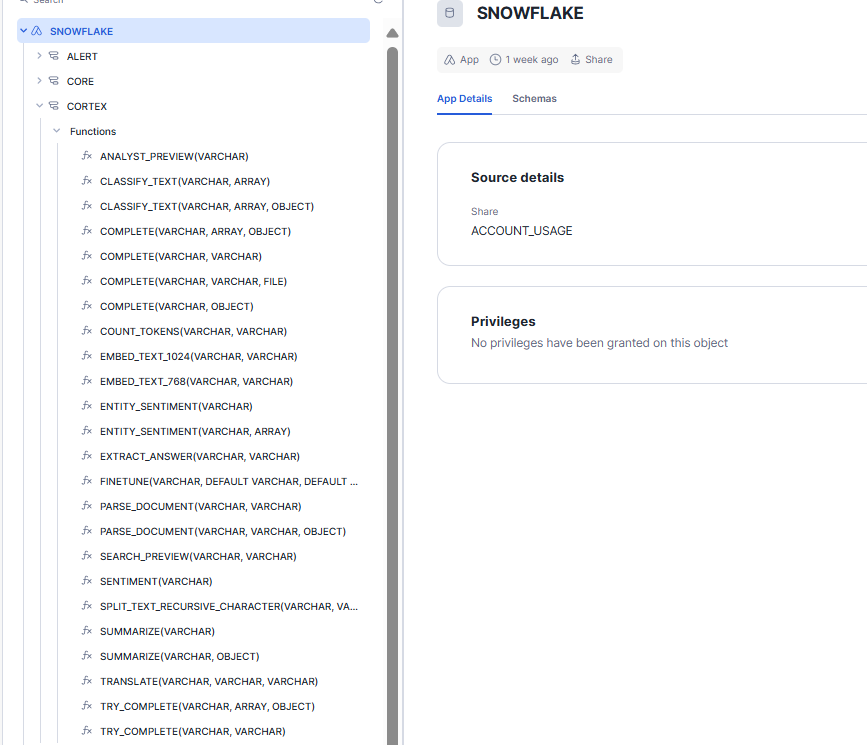Select the Functions folder label
This screenshot has width=867, height=745.
point(93,132)
